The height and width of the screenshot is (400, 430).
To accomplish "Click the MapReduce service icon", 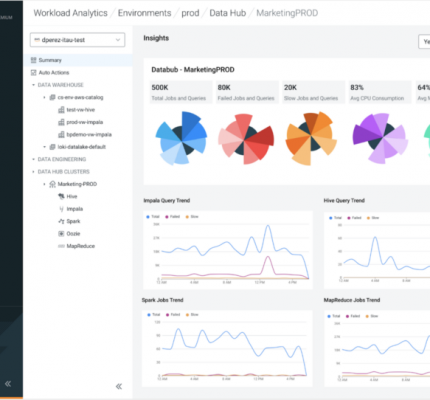I will tap(61, 246).
